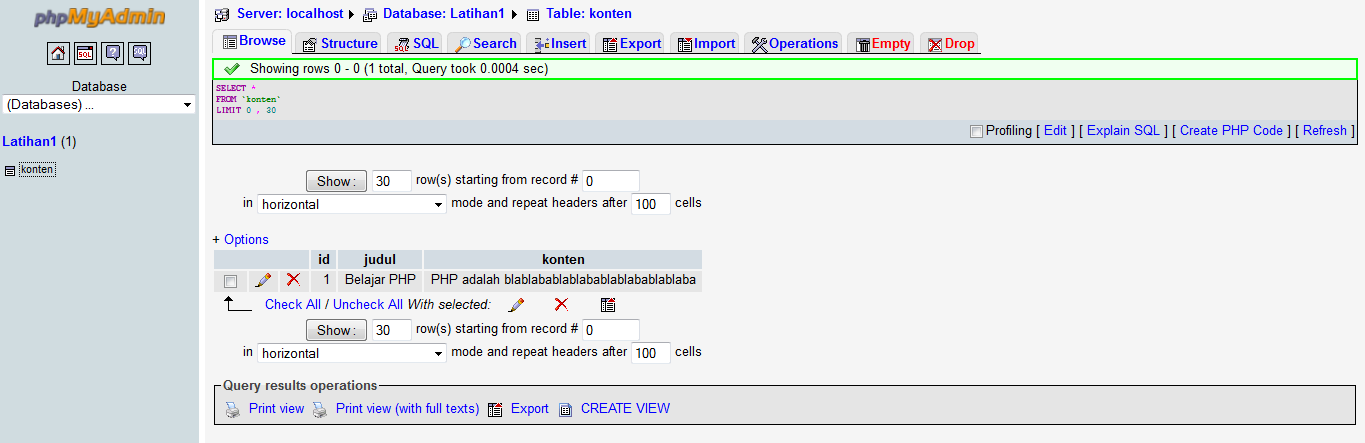
Task: Click the Explain SQL link
Action: 1123,131
